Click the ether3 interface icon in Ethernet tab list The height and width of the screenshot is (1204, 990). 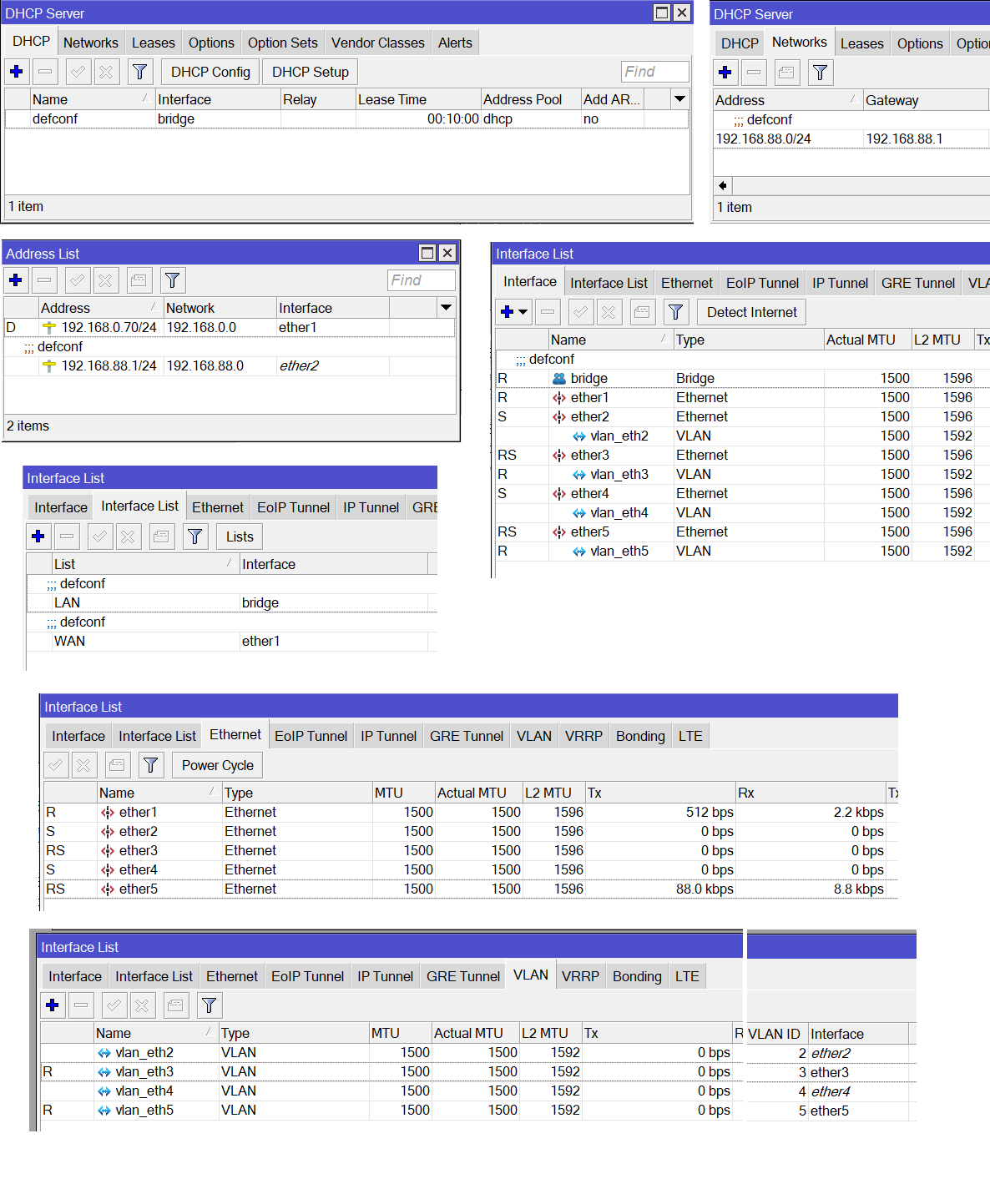click(x=108, y=851)
